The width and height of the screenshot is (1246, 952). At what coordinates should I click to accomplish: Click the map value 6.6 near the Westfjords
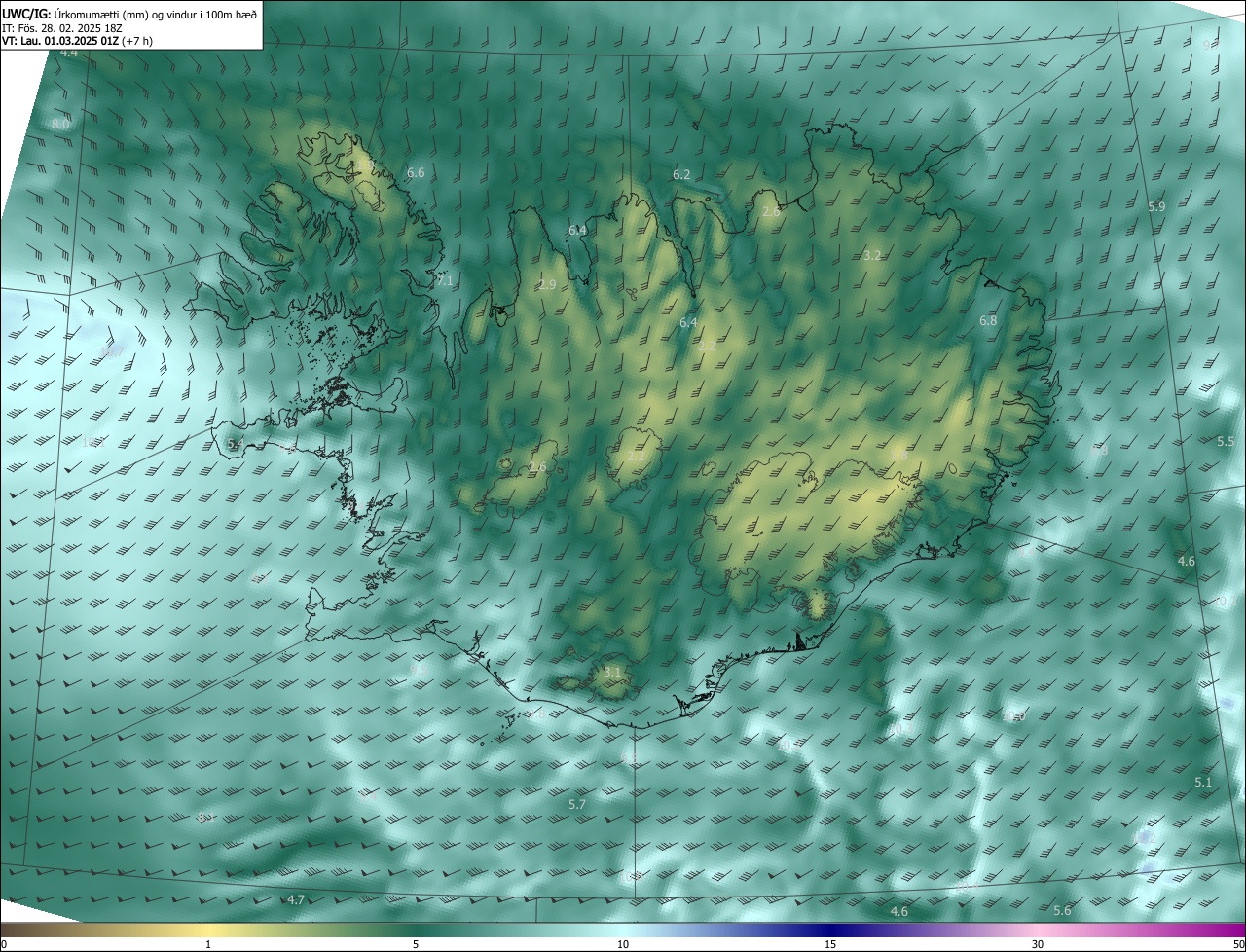coord(416,172)
